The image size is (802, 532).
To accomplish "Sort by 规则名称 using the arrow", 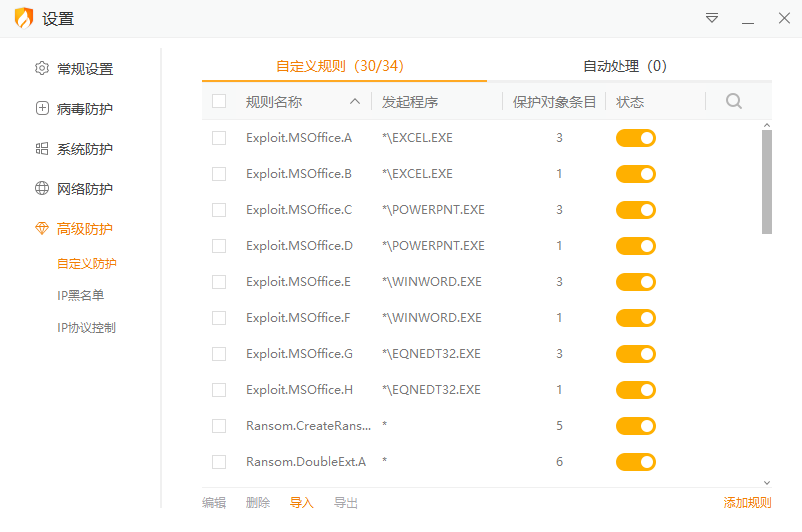I will (355, 101).
